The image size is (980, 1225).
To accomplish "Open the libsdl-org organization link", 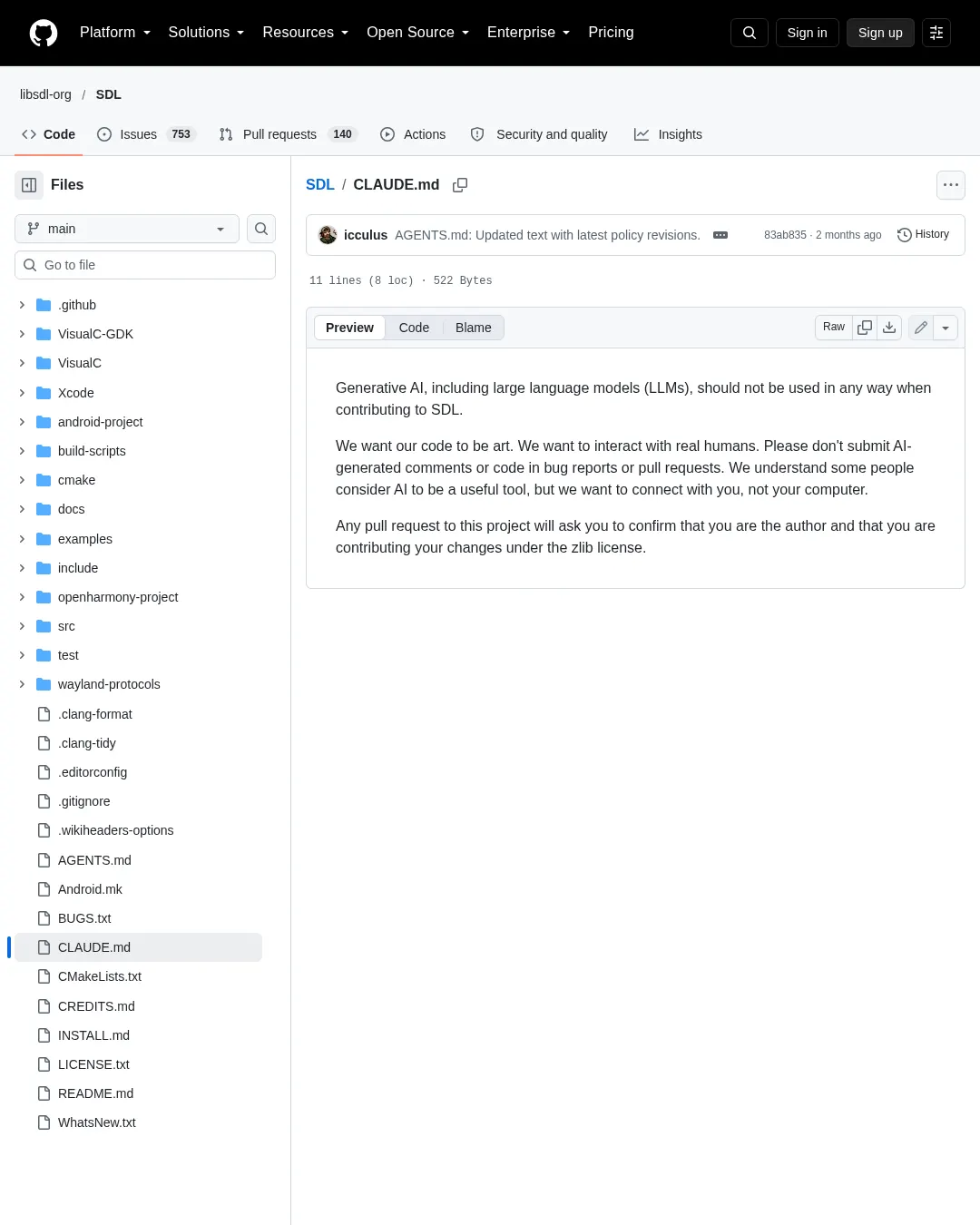I will 45,94.
